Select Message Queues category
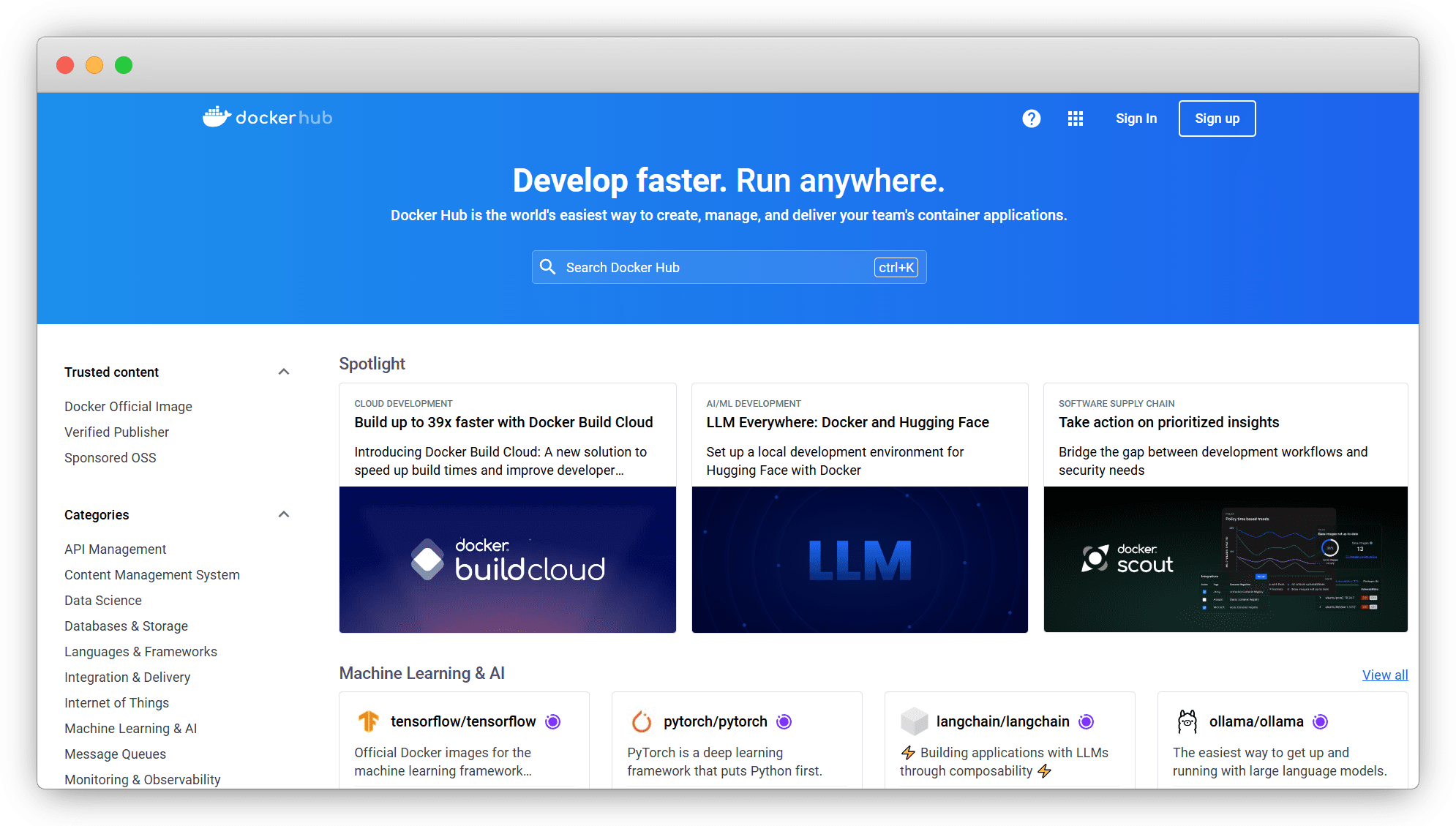1456x826 pixels. pyautogui.click(x=115, y=754)
